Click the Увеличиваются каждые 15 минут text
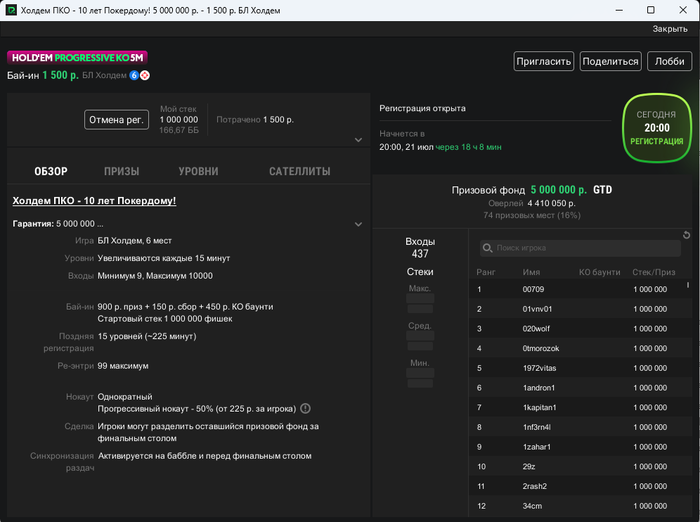This screenshot has width=700, height=522. 164,258
